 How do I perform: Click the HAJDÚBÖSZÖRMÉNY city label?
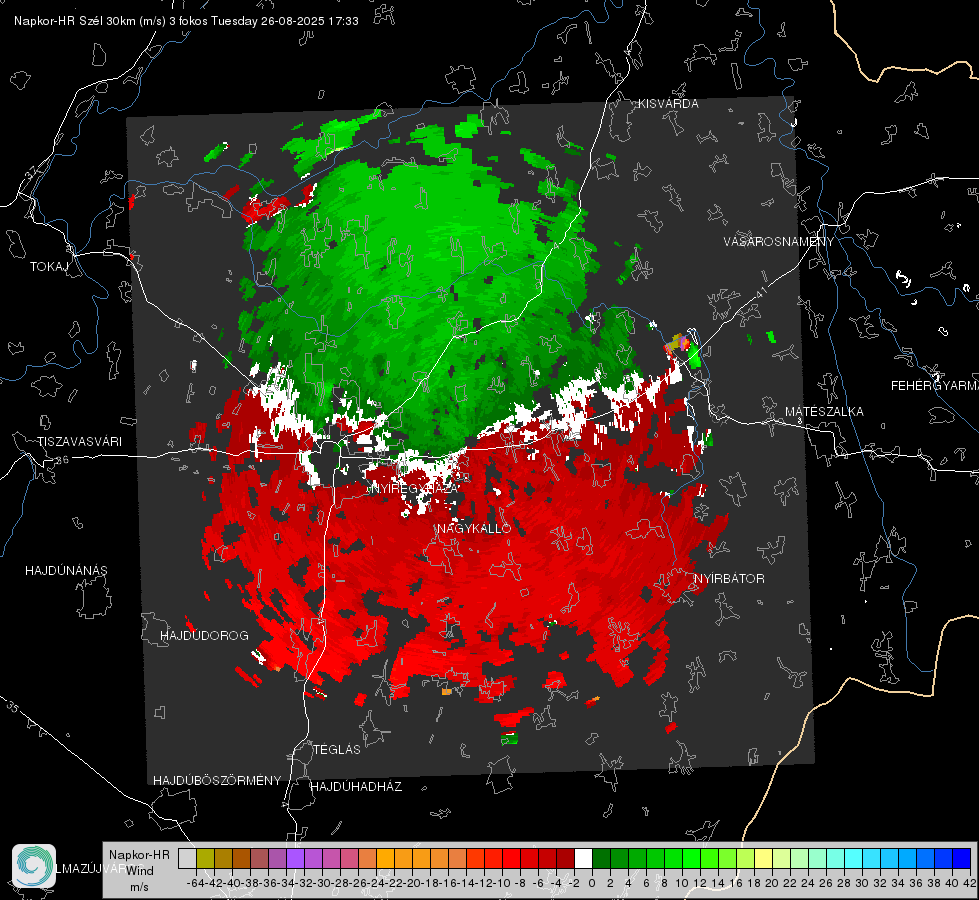tap(217, 781)
